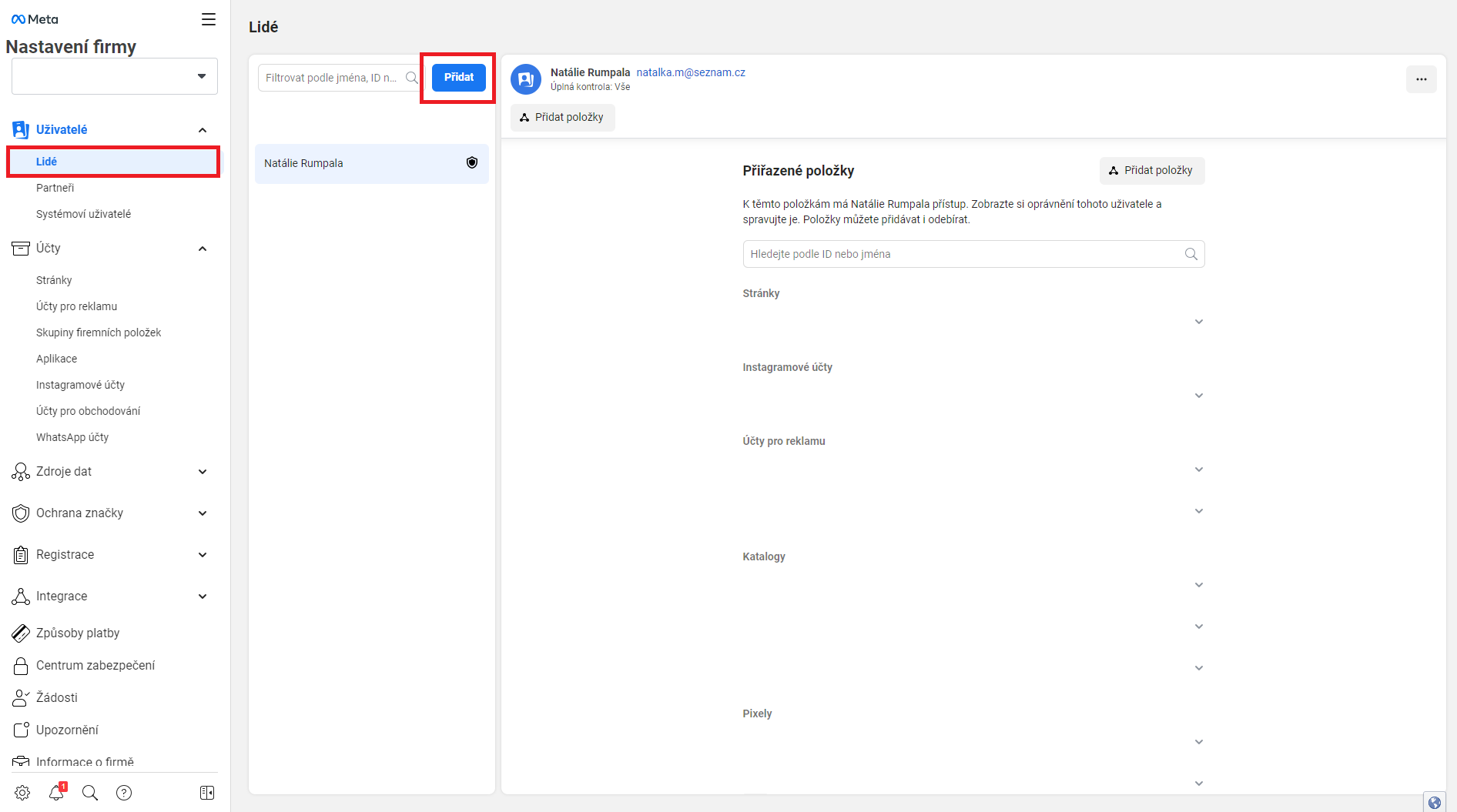
Task: Select Natálie Rumpala in people list
Action: 372,163
